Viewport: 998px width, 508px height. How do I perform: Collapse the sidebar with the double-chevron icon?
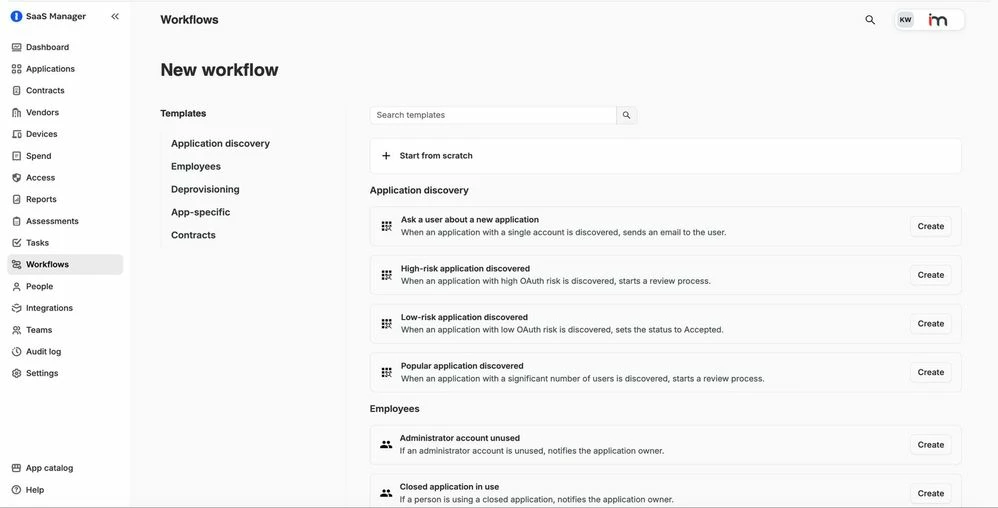[115, 17]
